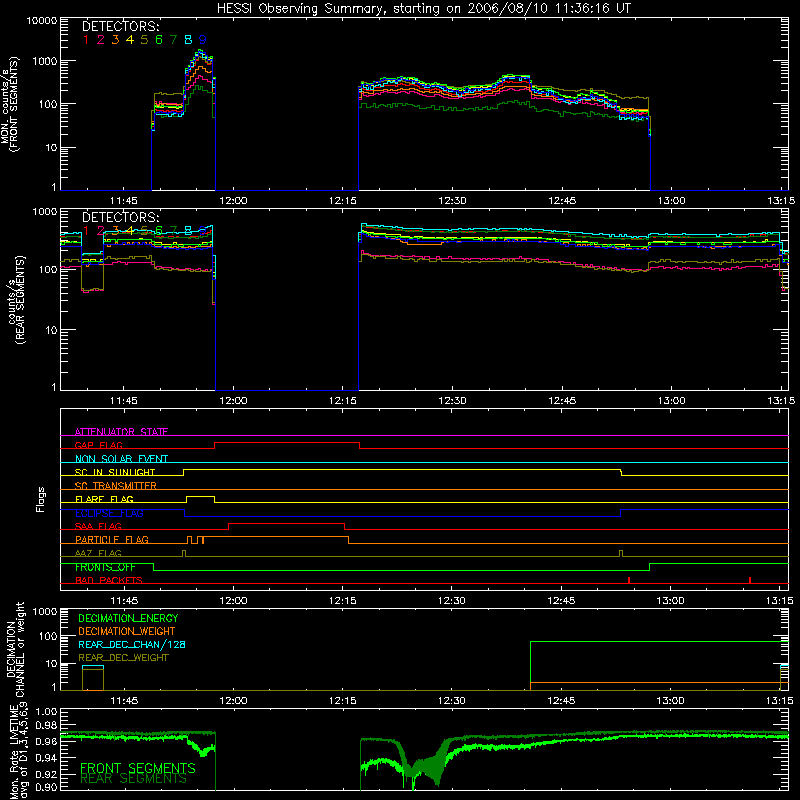Select magenta detector number 2 in top plot legend
The image size is (800, 800).
[x=101, y=39]
